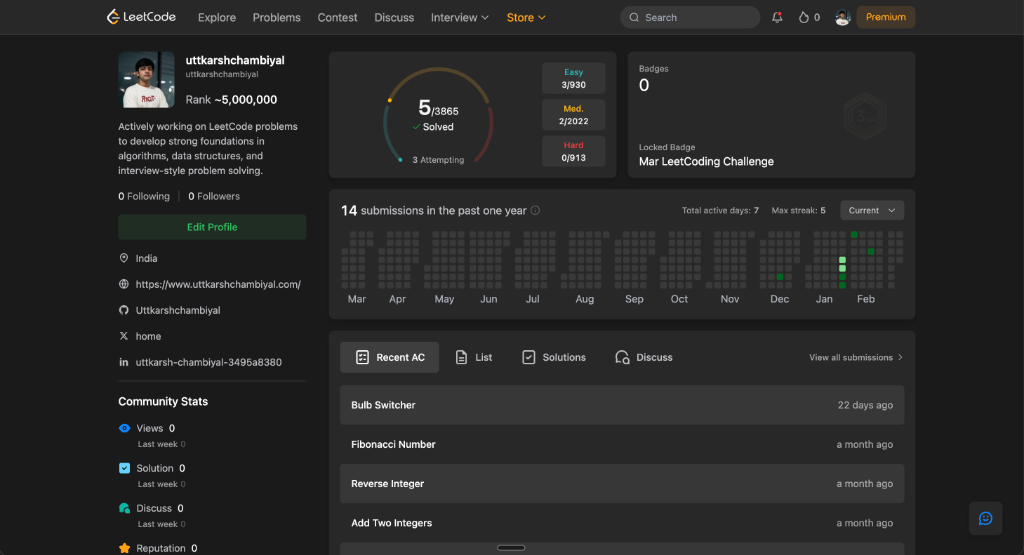Select the Recent AC tab

[390, 357]
